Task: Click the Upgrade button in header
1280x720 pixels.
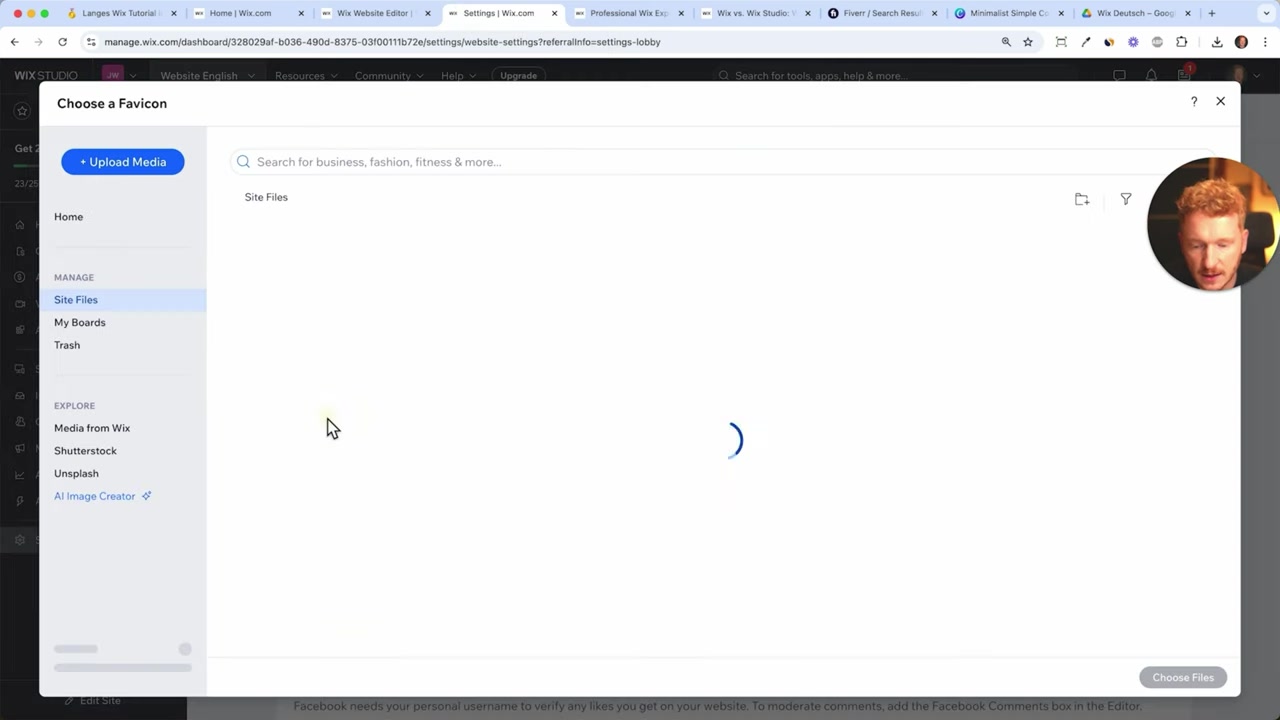Action: pyautogui.click(x=518, y=76)
